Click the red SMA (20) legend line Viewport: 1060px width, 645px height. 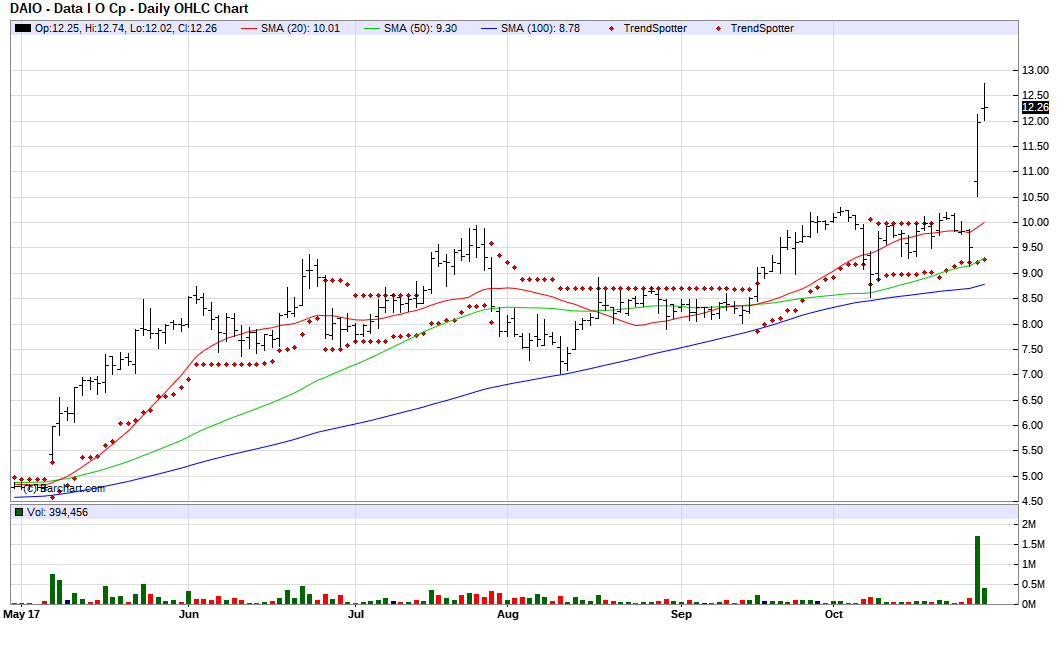point(249,28)
